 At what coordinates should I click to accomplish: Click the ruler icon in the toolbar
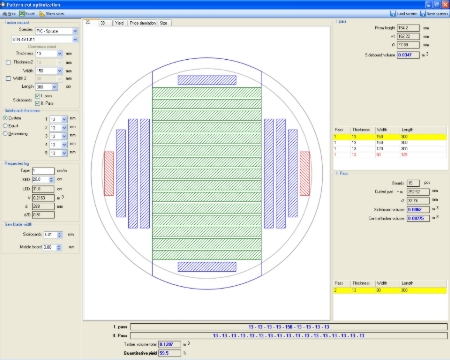pyautogui.click(x=42, y=14)
